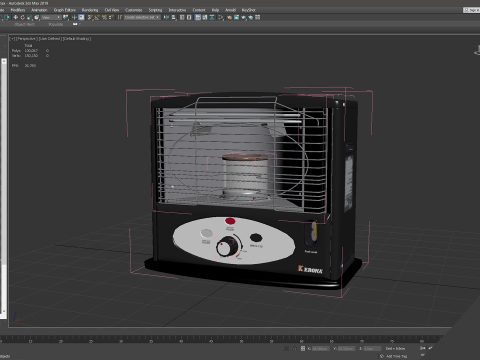
Task: Click the FPS value in viewport statistics
Action: pos(30,66)
